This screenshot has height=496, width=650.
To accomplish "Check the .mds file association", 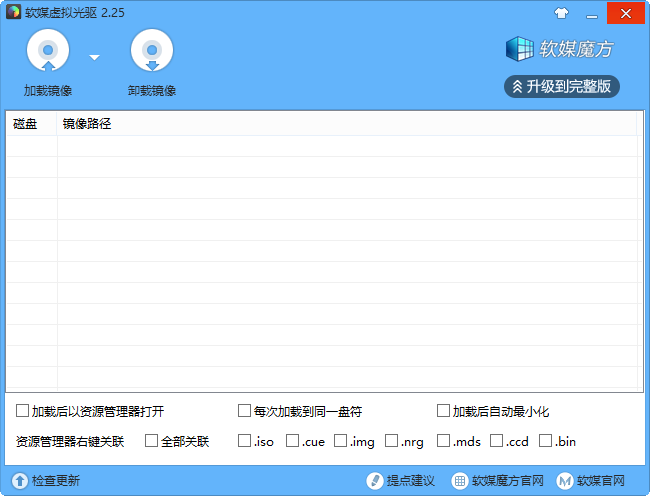I will [x=443, y=440].
